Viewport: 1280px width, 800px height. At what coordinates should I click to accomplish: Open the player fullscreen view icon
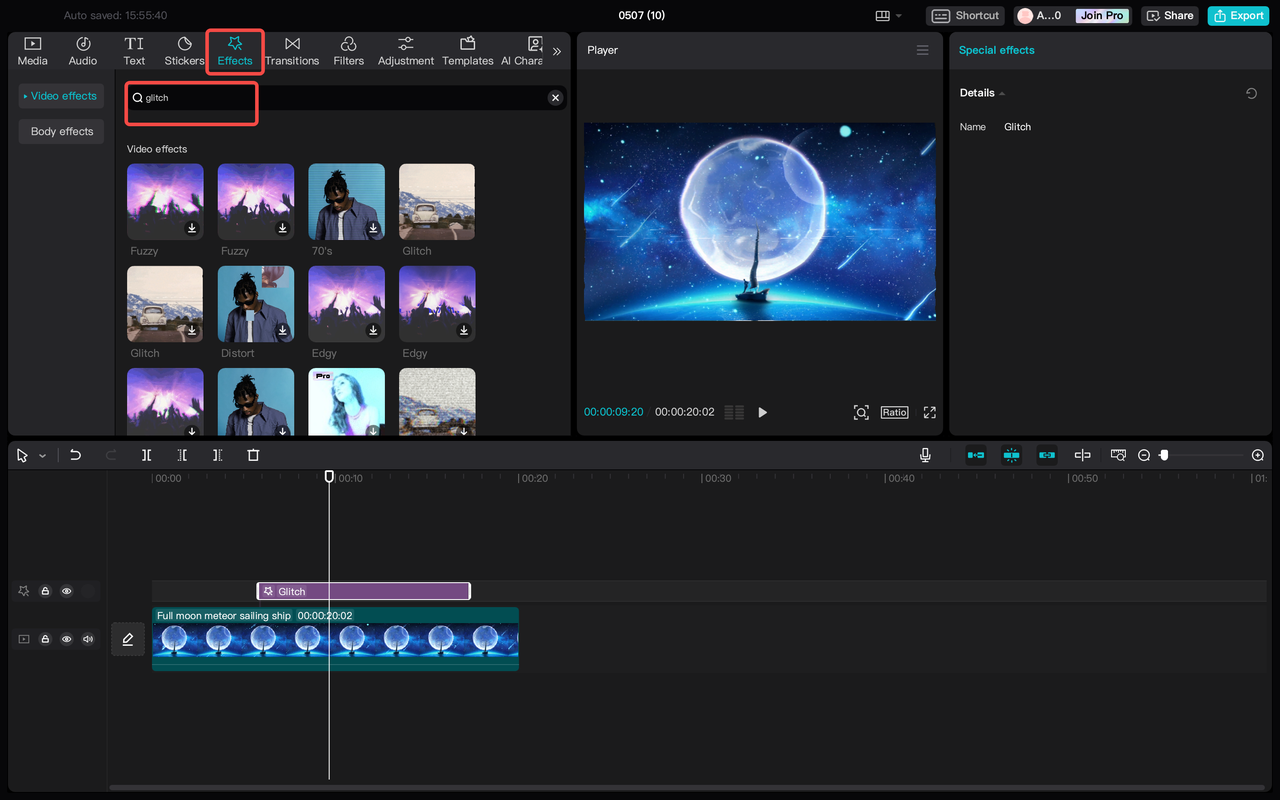pyautogui.click(x=929, y=412)
